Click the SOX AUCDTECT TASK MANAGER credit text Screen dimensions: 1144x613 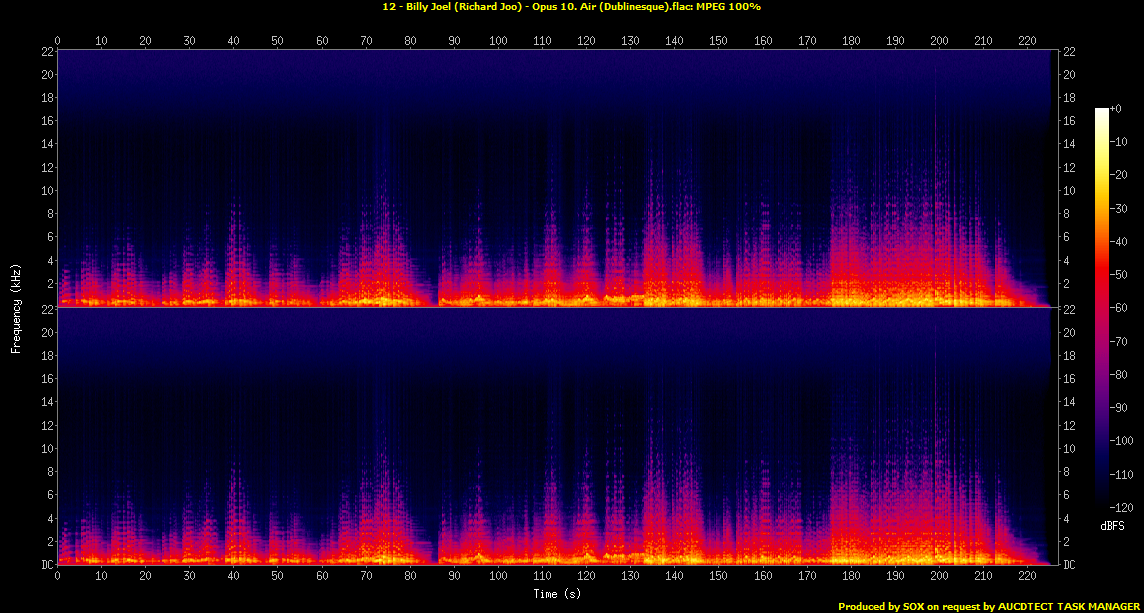point(989,606)
